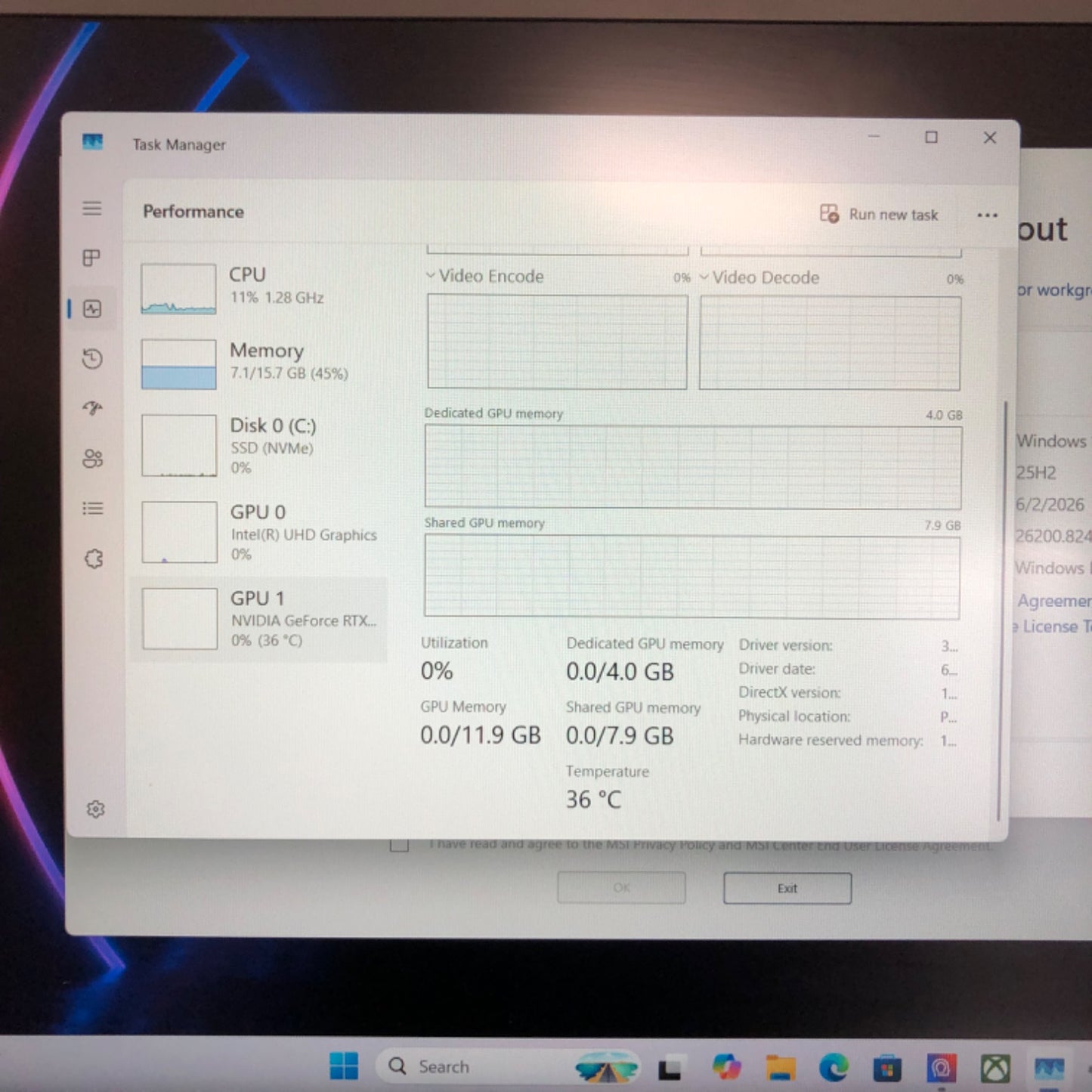Open the App history sidebar icon
Screen dimensions: 1092x1092
(92, 358)
